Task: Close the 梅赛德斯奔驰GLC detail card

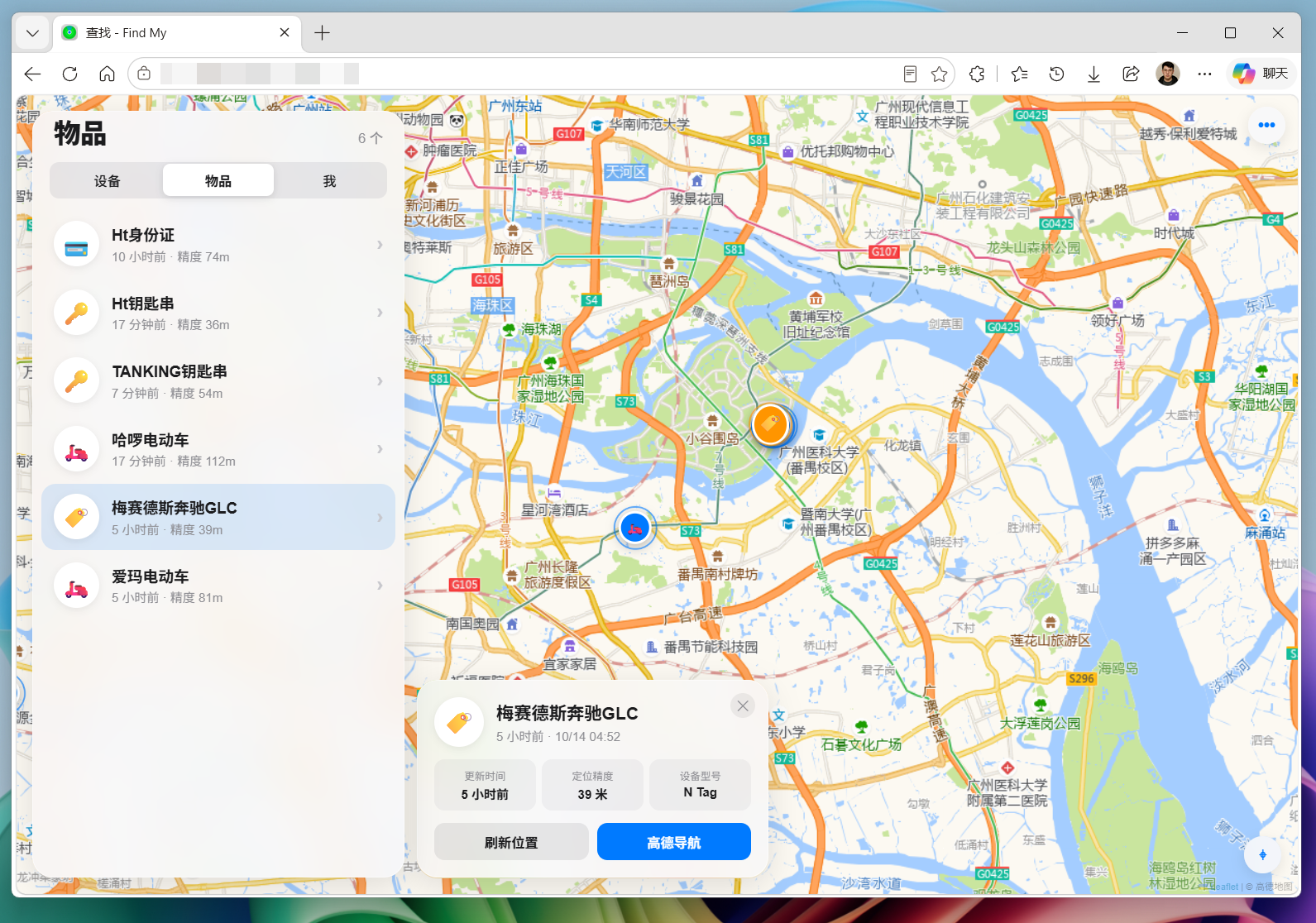Action: point(743,705)
